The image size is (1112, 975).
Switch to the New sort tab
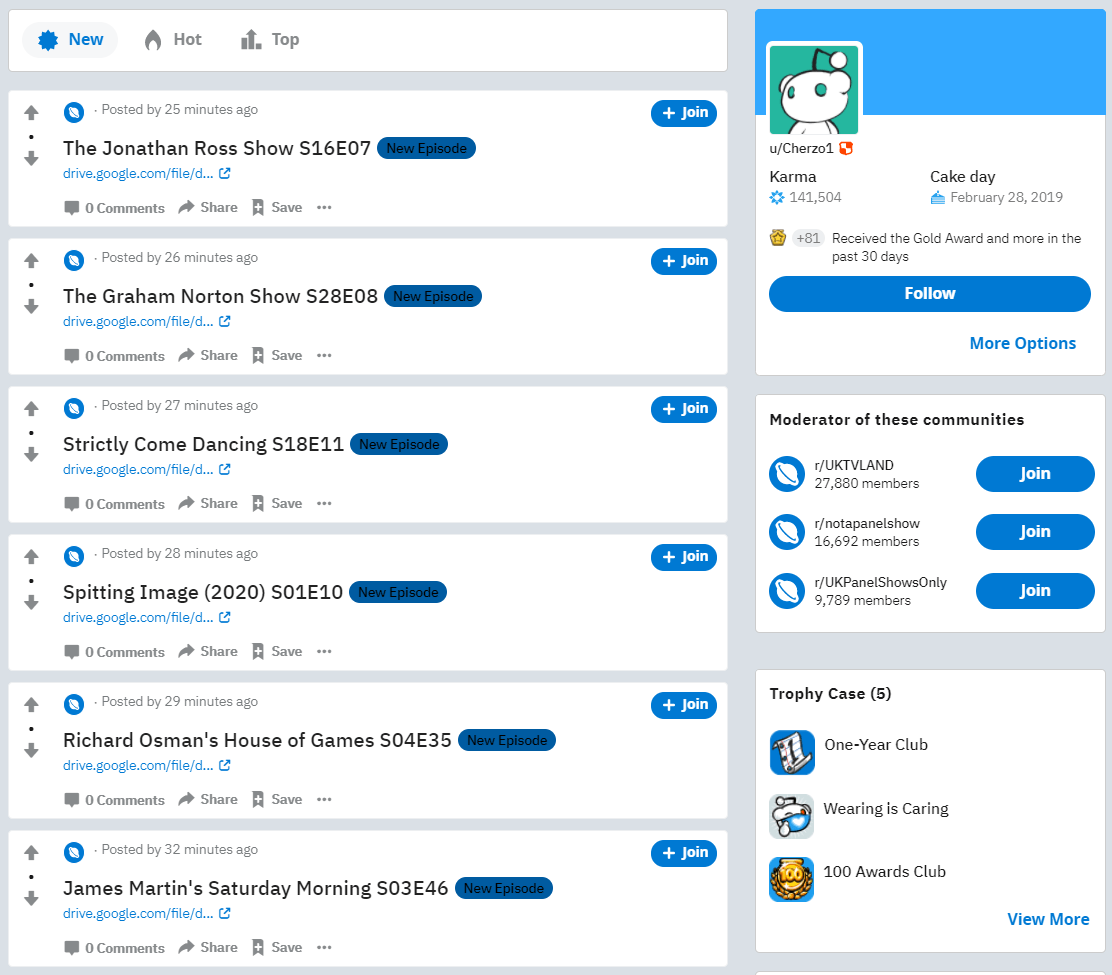point(70,40)
